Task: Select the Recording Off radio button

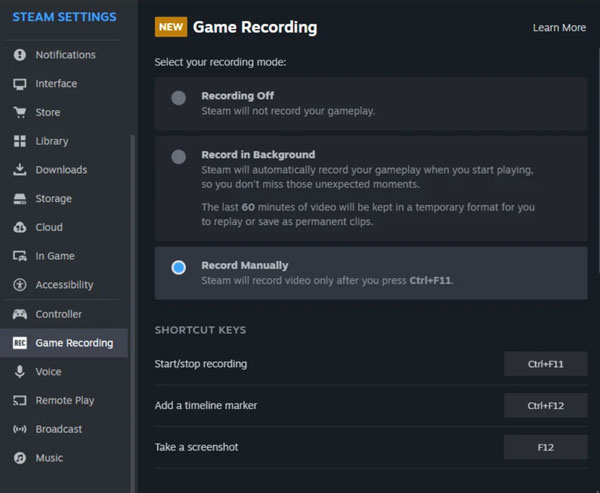Action: pos(178,98)
